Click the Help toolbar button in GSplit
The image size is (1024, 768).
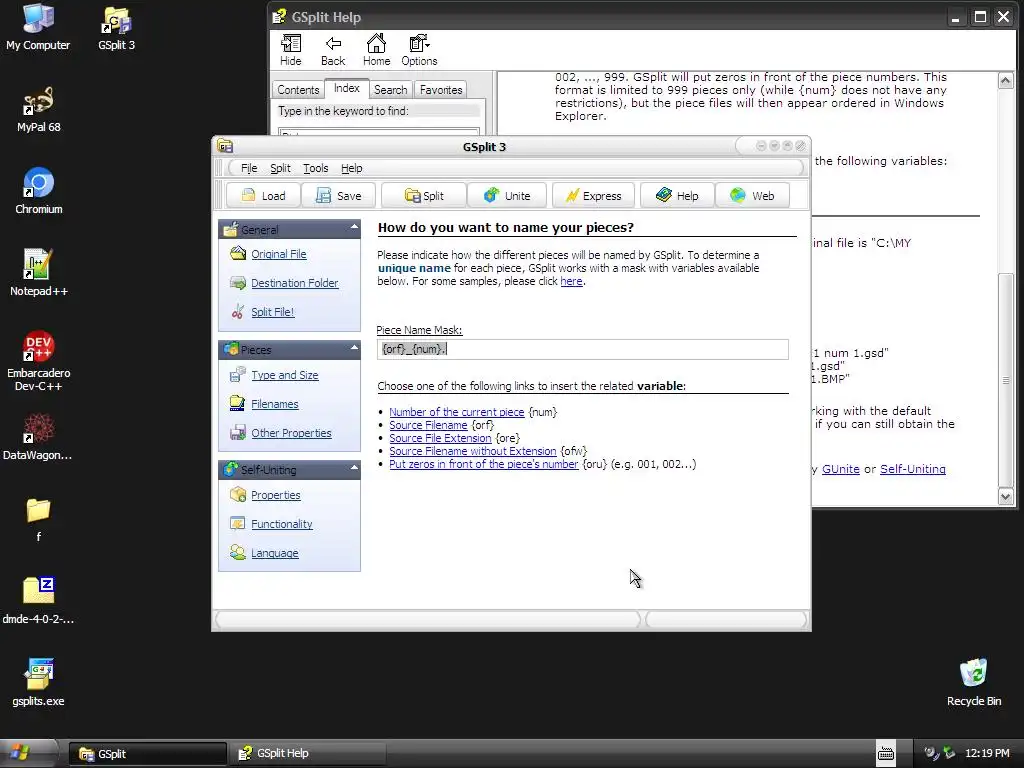pyautogui.click(x=677, y=196)
